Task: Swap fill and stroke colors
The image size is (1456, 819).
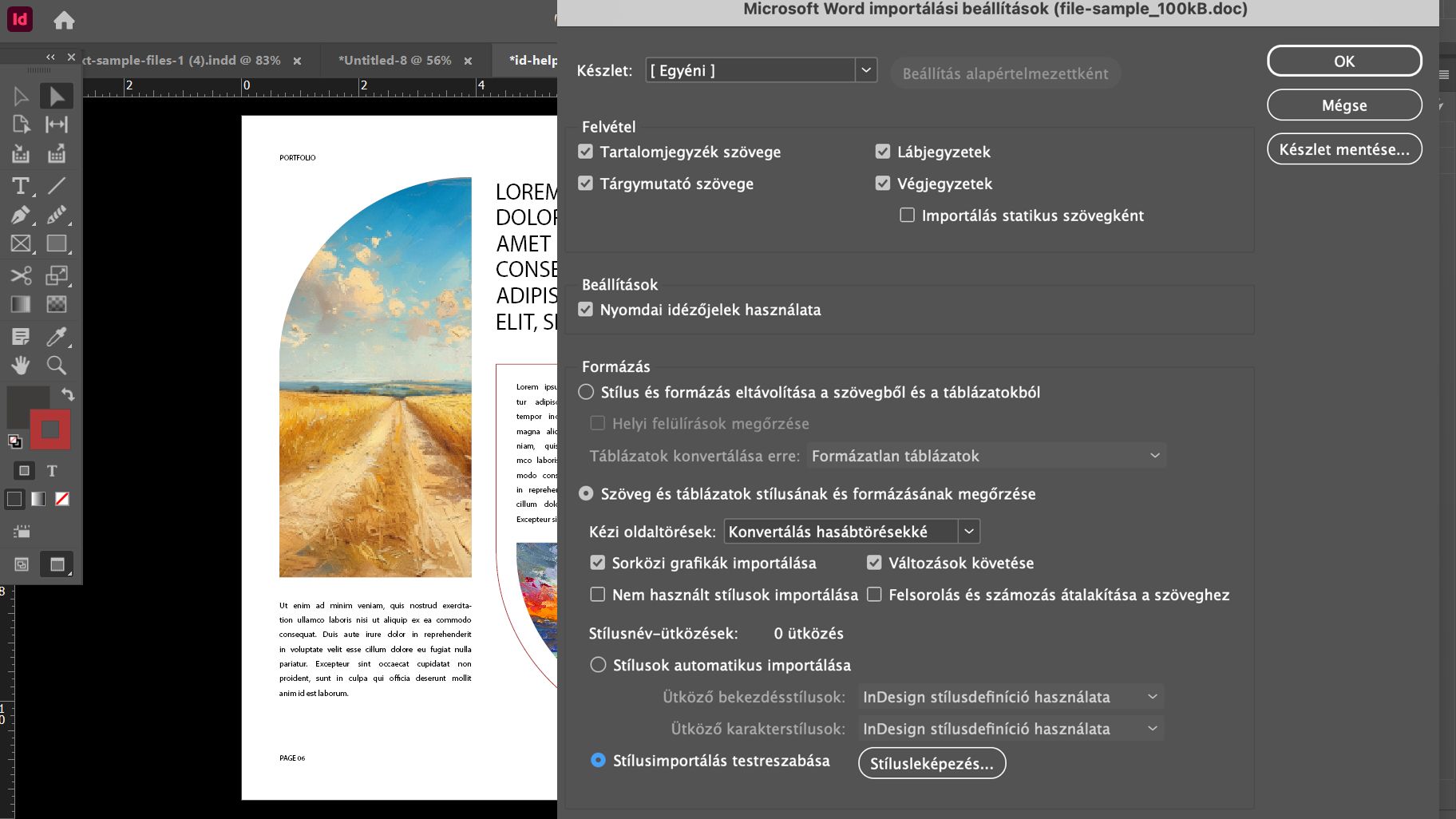Action: tap(68, 394)
